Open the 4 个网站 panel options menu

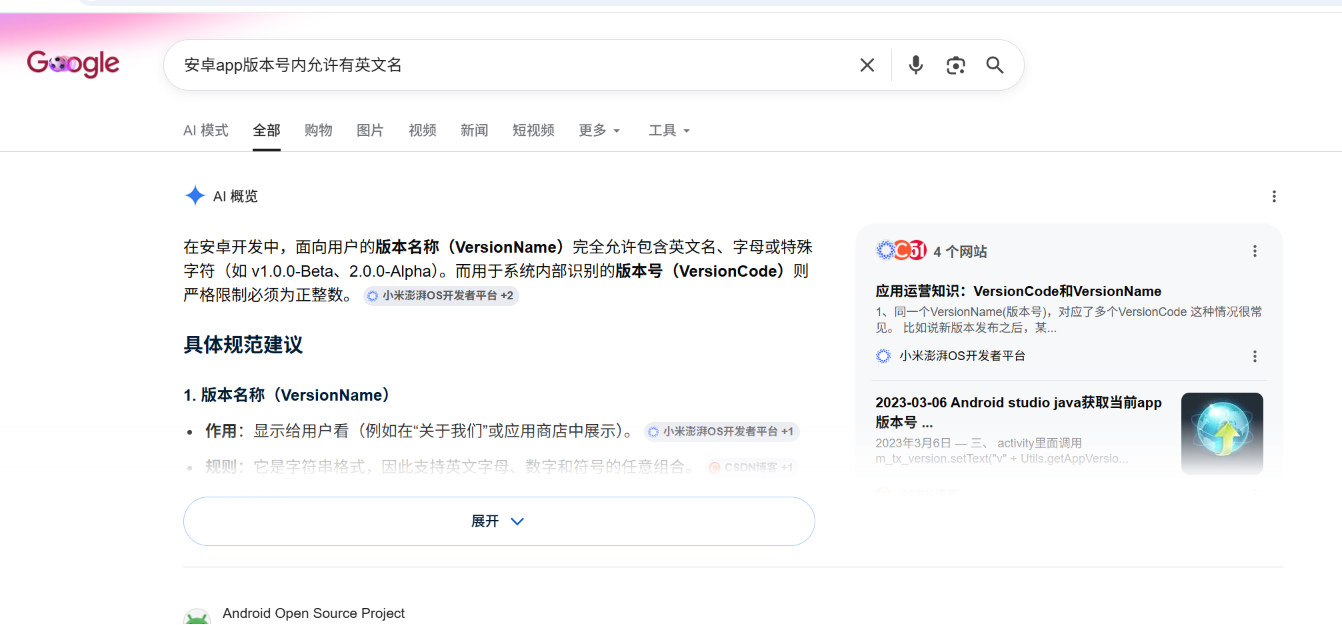1255,251
